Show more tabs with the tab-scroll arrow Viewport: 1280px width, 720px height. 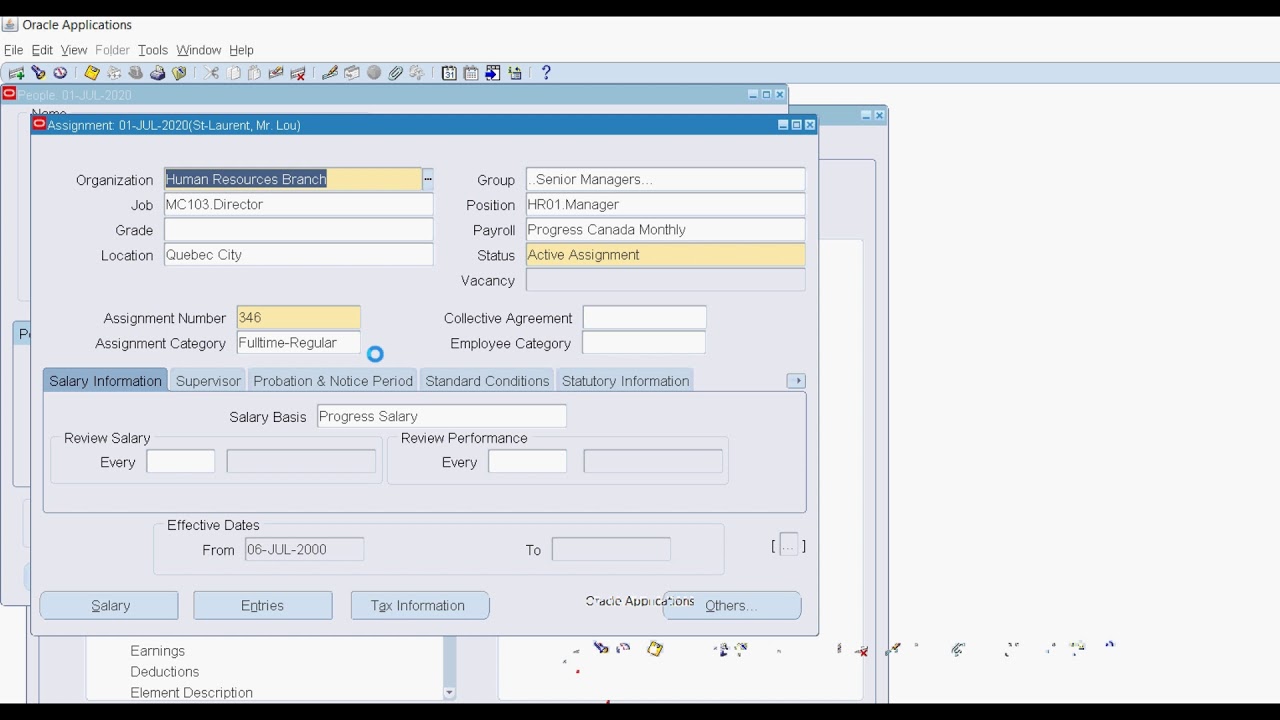pos(797,381)
